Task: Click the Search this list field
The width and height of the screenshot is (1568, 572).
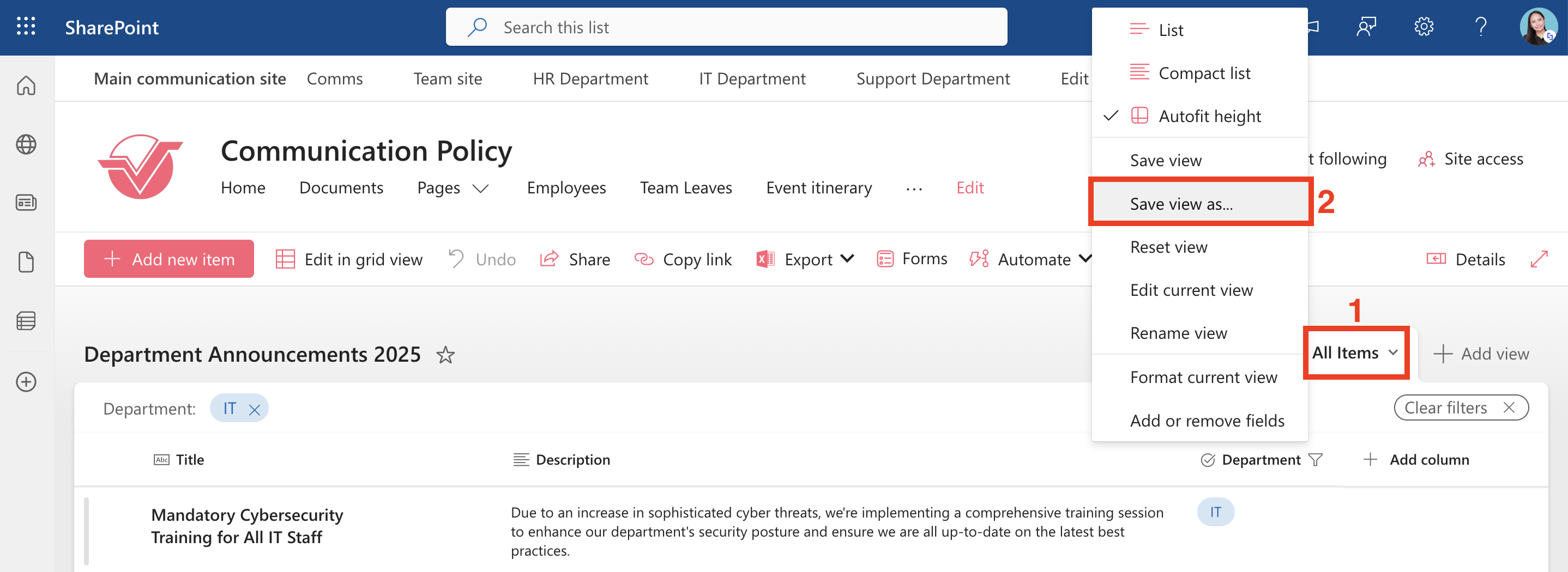Action: pos(726,27)
